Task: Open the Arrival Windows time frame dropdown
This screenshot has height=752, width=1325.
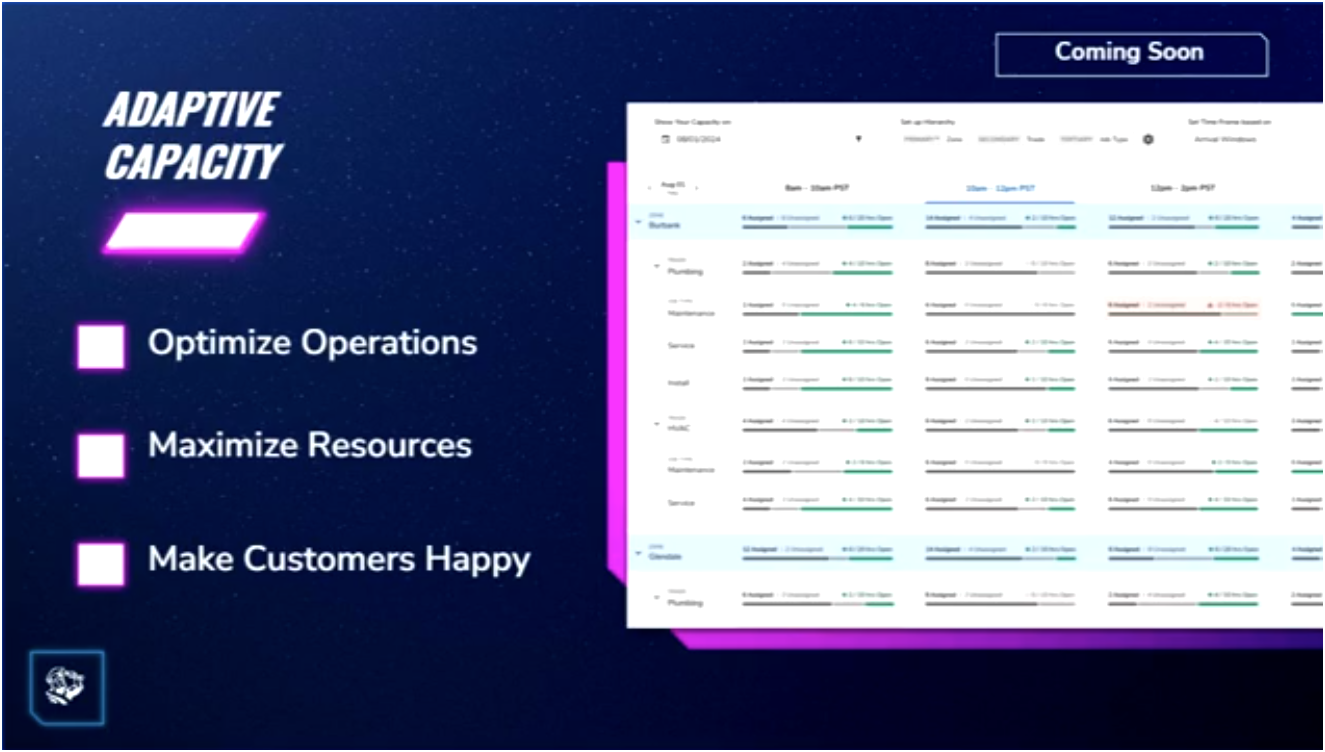Action: click(1225, 139)
